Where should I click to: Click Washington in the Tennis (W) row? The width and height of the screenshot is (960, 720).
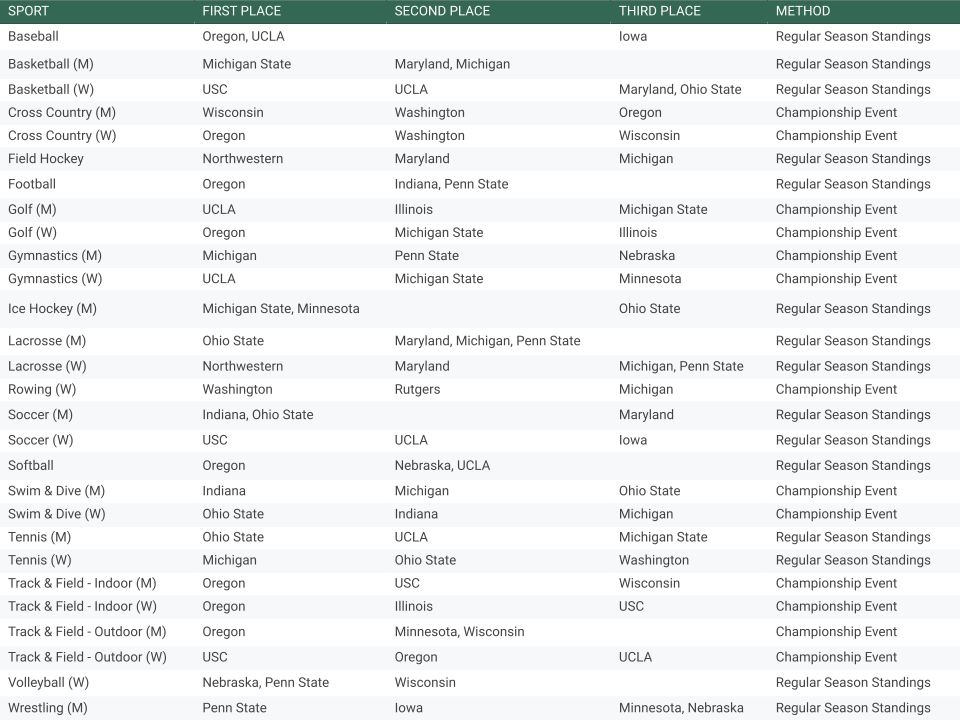pos(654,560)
